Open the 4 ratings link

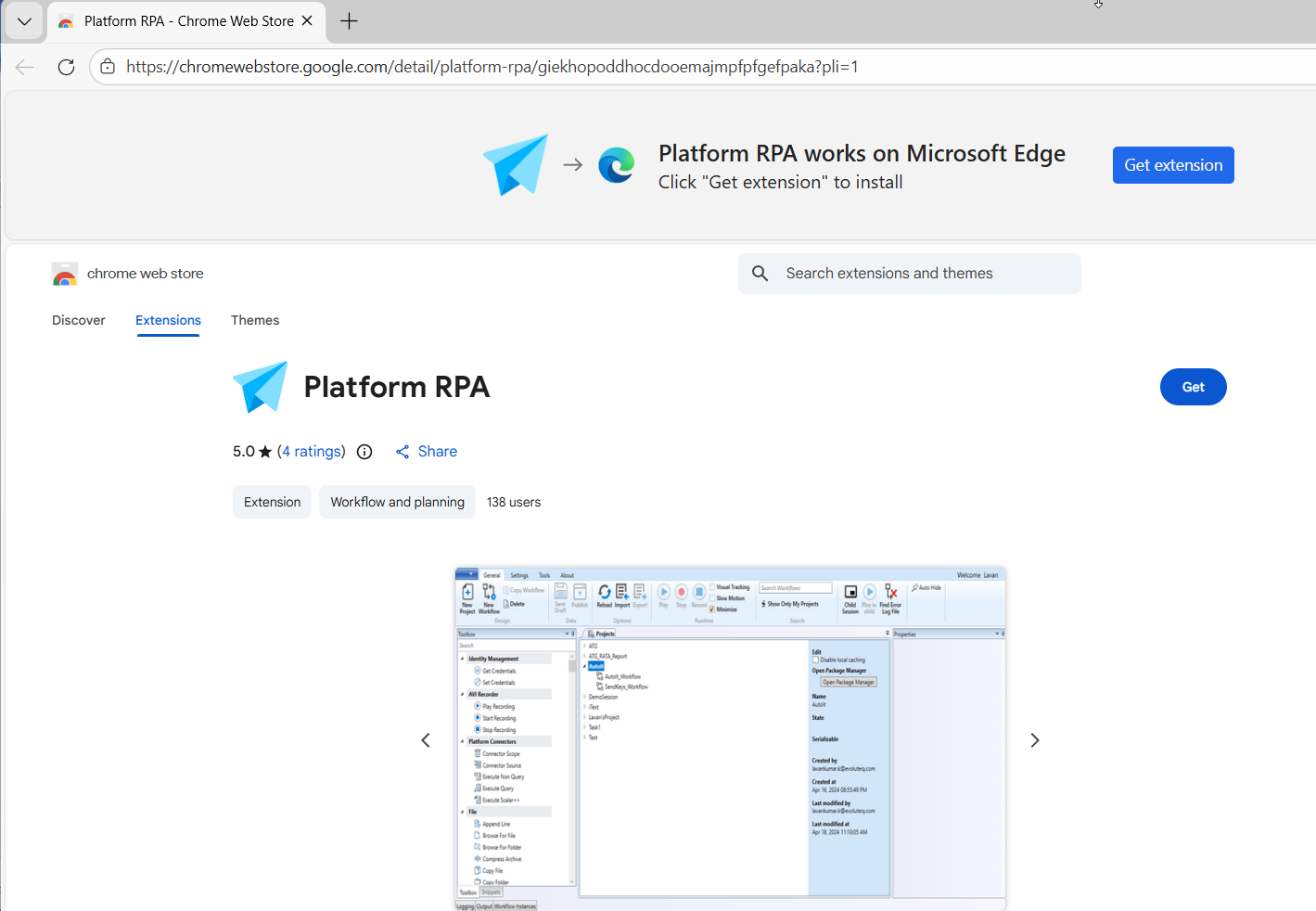(313, 452)
